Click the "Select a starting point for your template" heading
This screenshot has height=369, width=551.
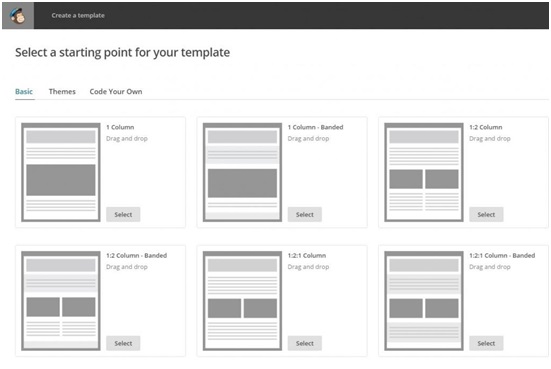pyautogui.click(x=123, y=53)
